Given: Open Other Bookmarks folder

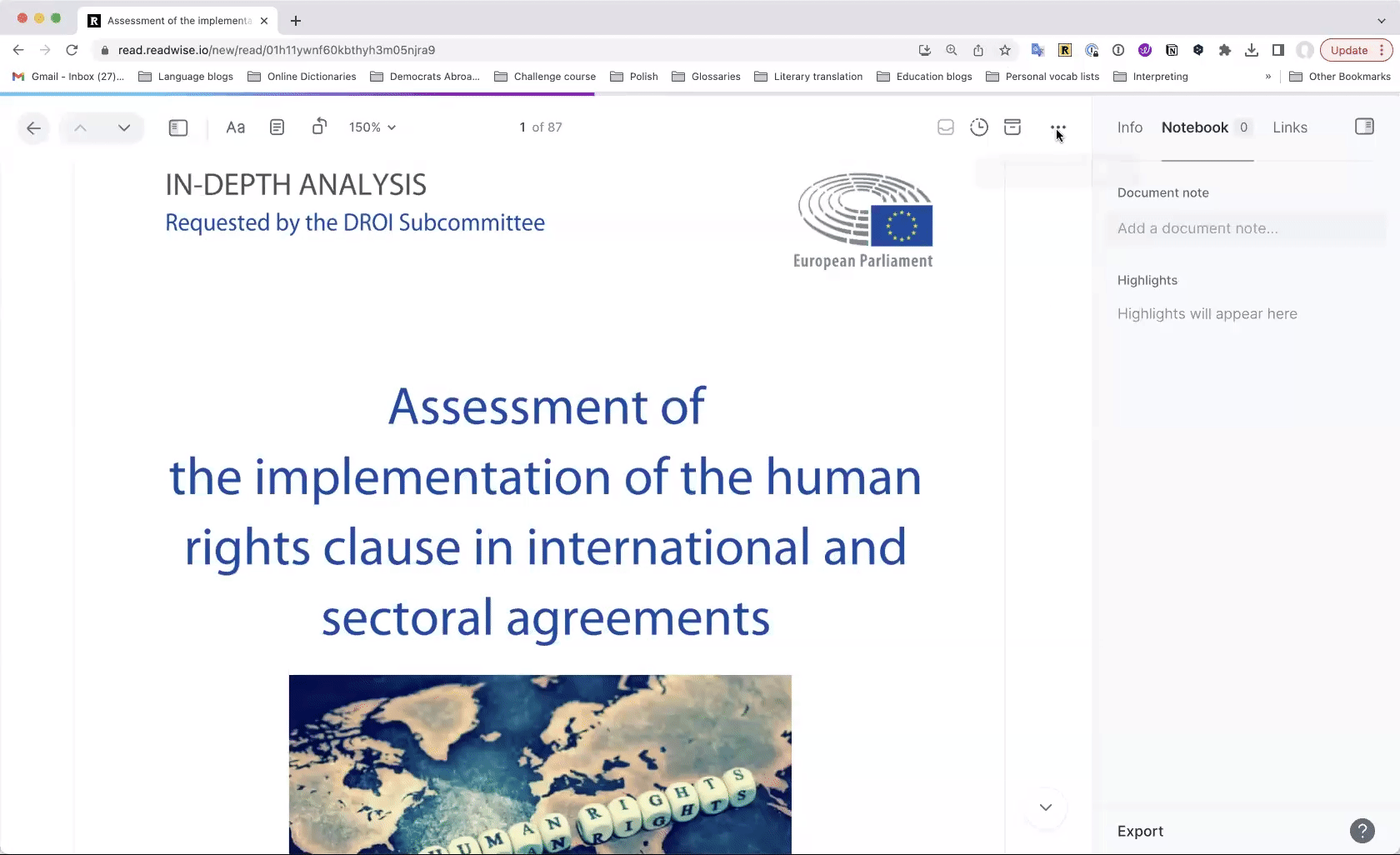Looking at the screenshot, I should [1340, 77].
